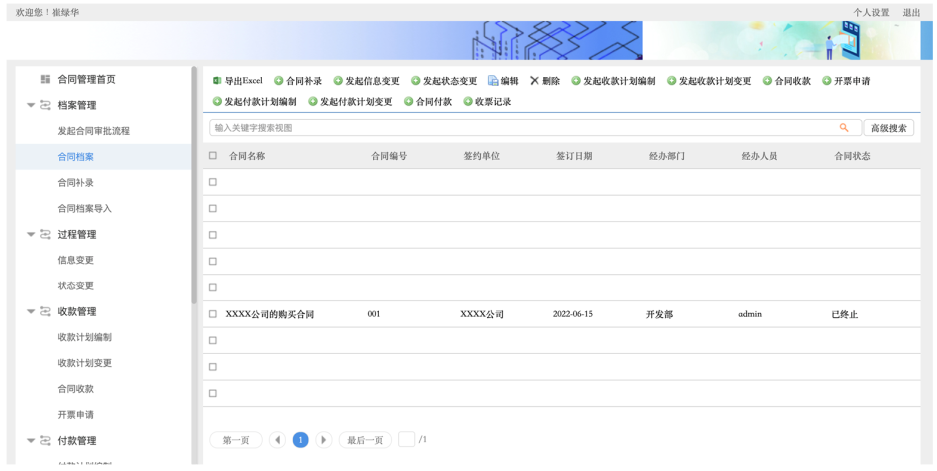
Task: Toggle the 收款管理 section arrow
Action: click(31, 312)
